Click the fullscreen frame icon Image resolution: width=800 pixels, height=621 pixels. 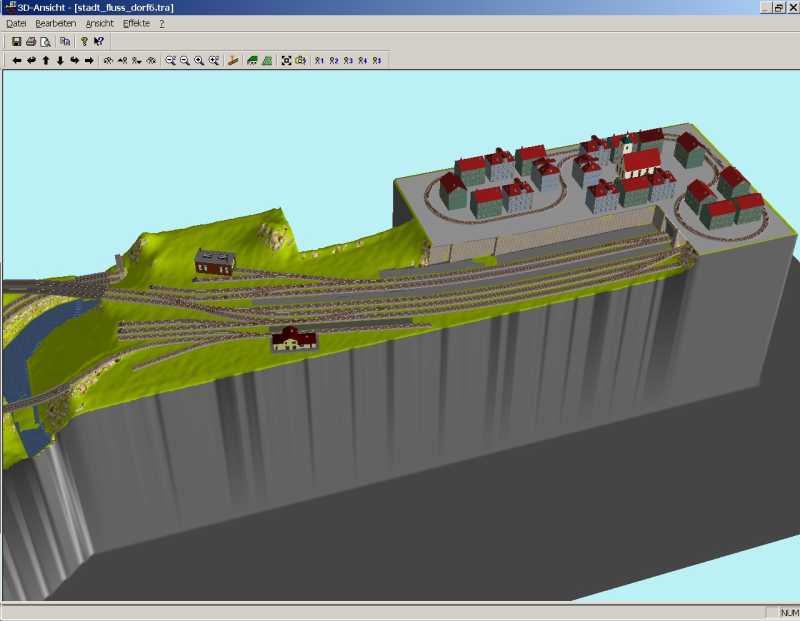[x=286, y=61]
